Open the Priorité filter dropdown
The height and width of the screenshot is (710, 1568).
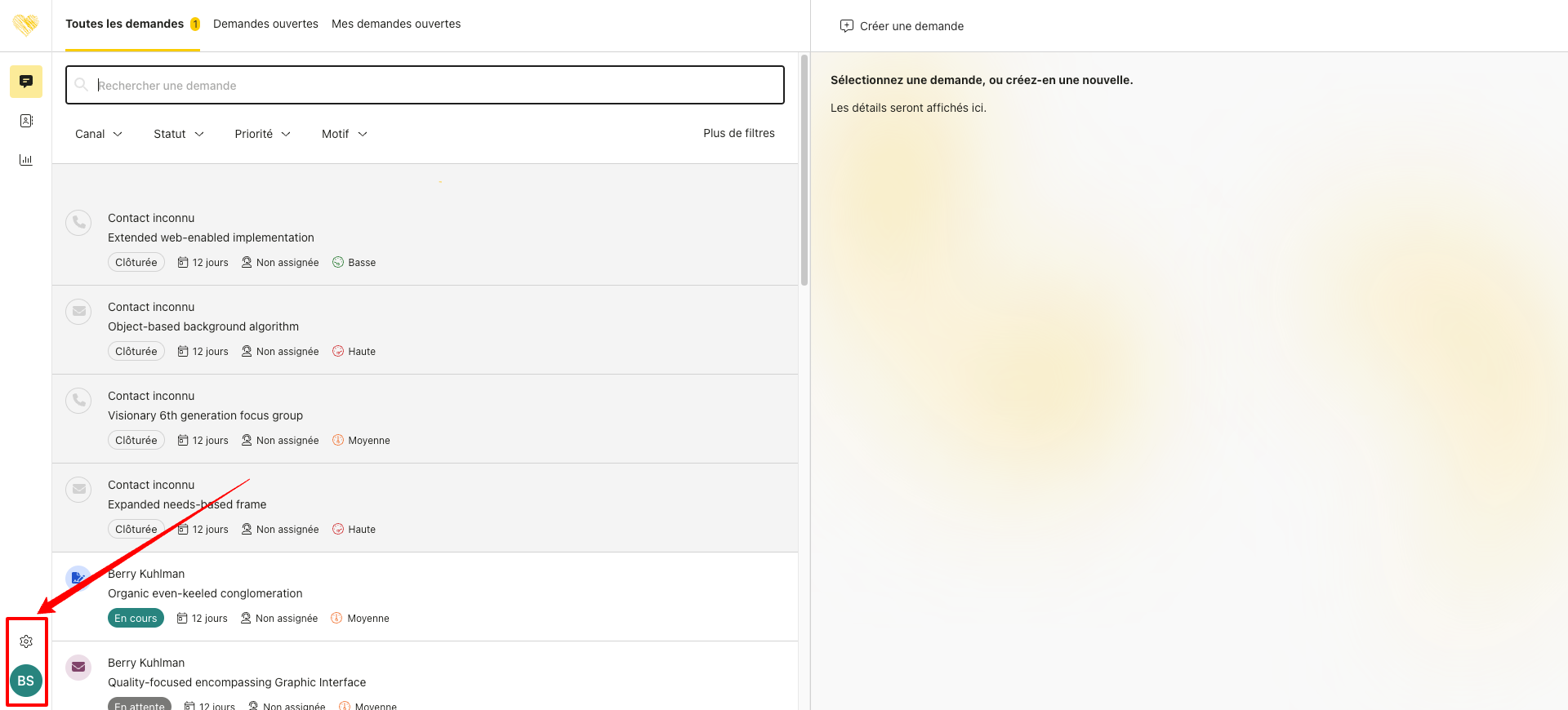coord(262,134)
